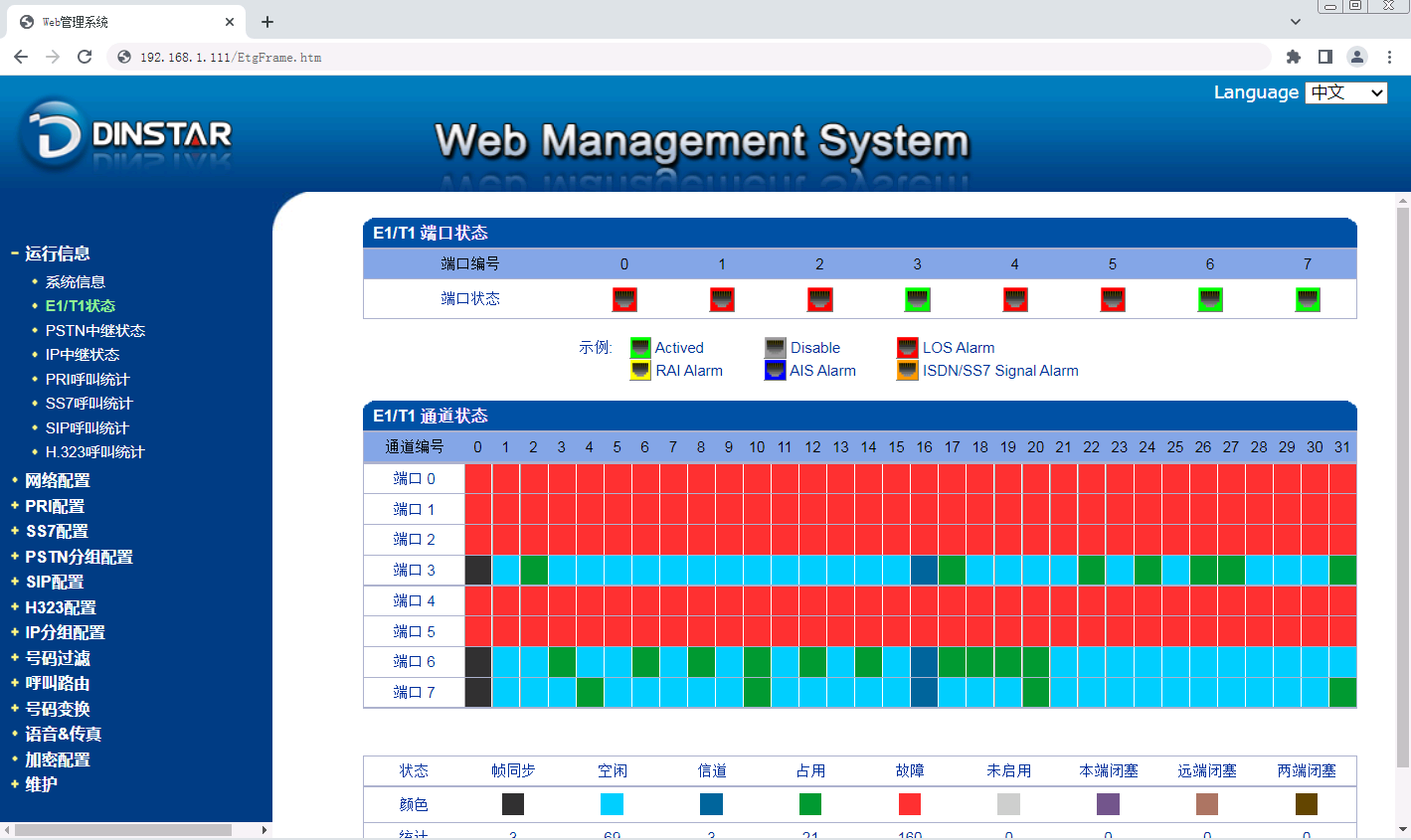The width and height of the screenshot is (1411, 840).
Task: Click the LOS Alarm legend icon
Action: [907, 348]
